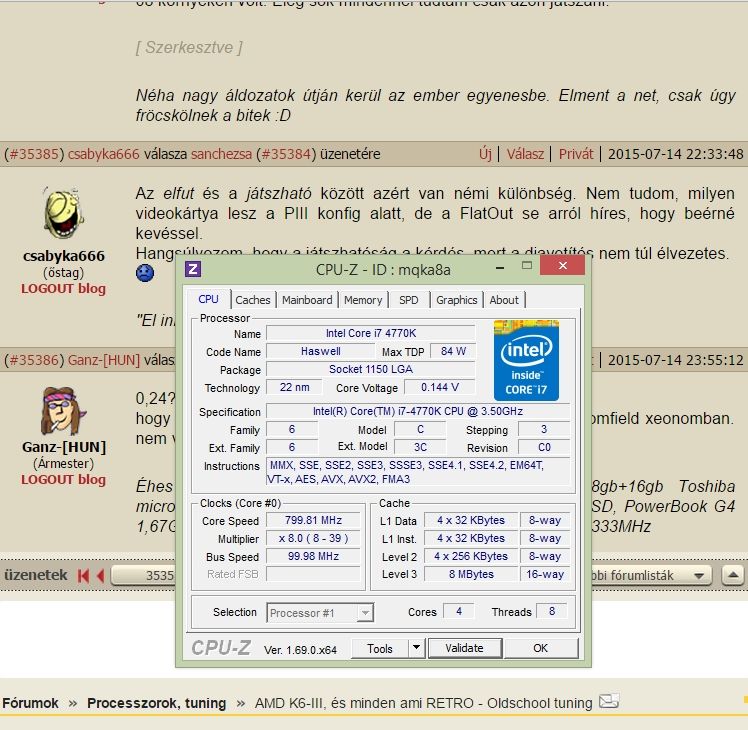Switch to the CPU tab
The image size is (748, 730).
(x=208, y=299)
